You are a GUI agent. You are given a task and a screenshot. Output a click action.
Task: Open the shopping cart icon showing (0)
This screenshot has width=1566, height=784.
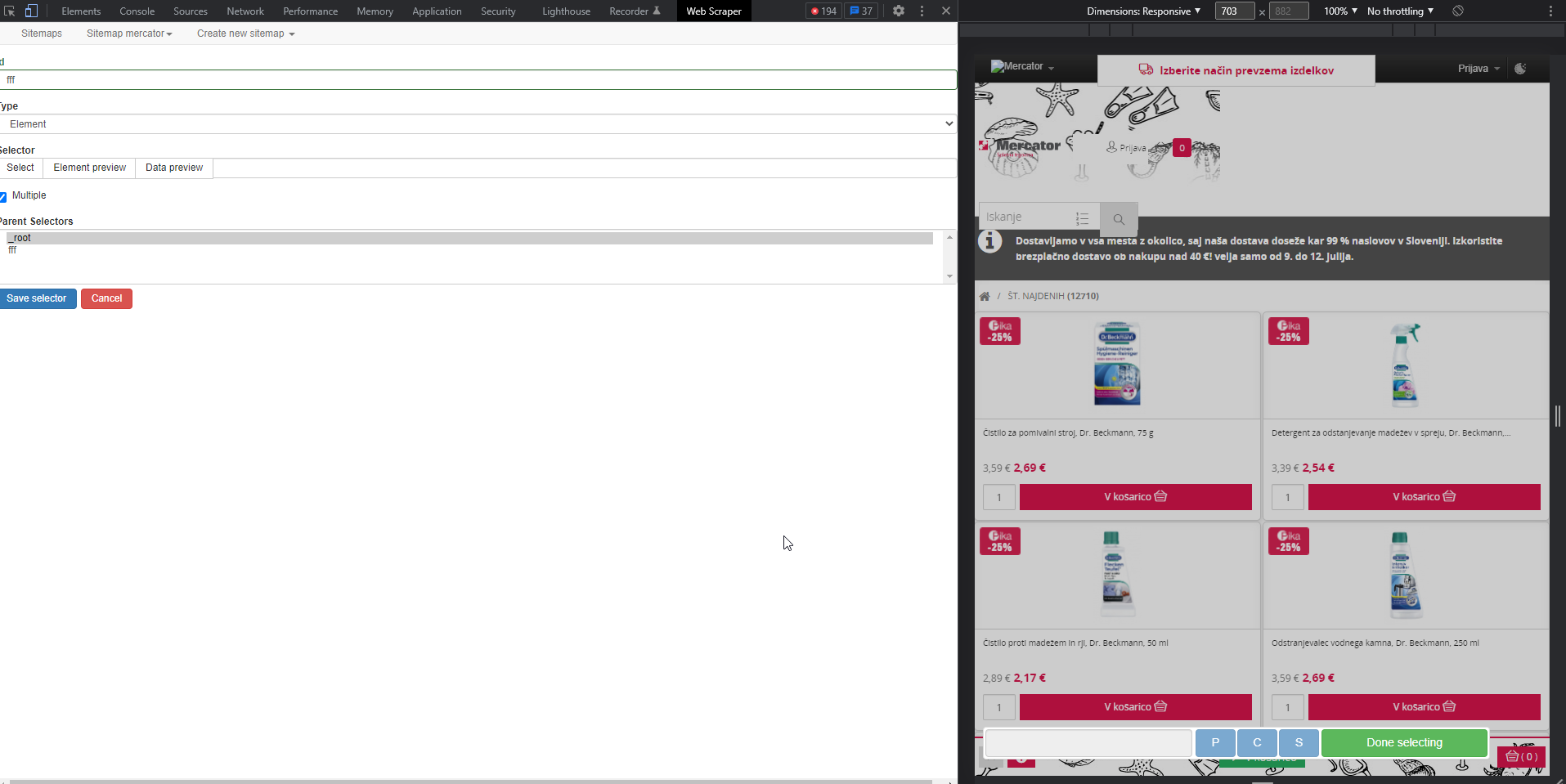point(1521,756)
